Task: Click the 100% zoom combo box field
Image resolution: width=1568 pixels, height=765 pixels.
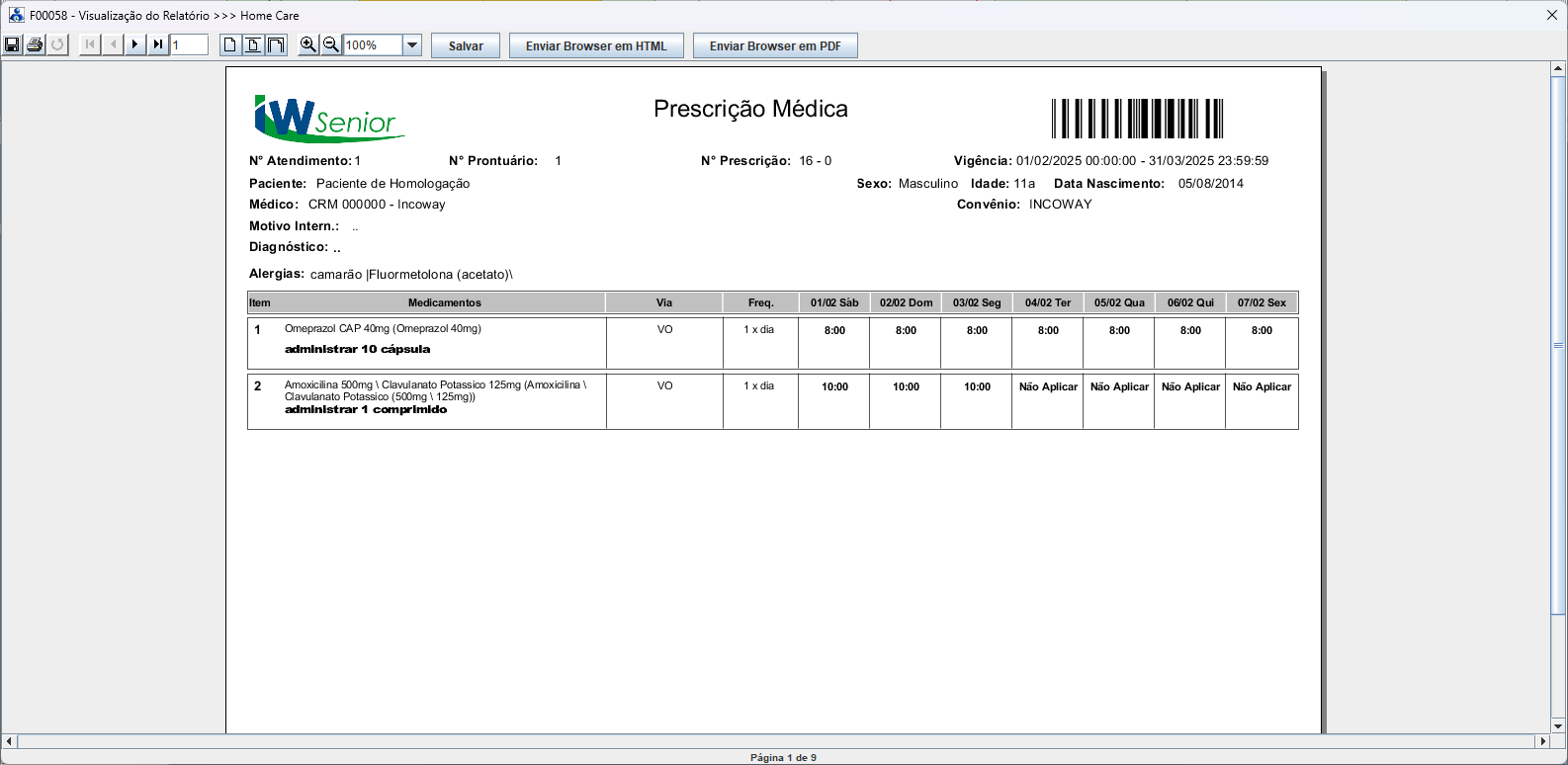Action: 373,45
